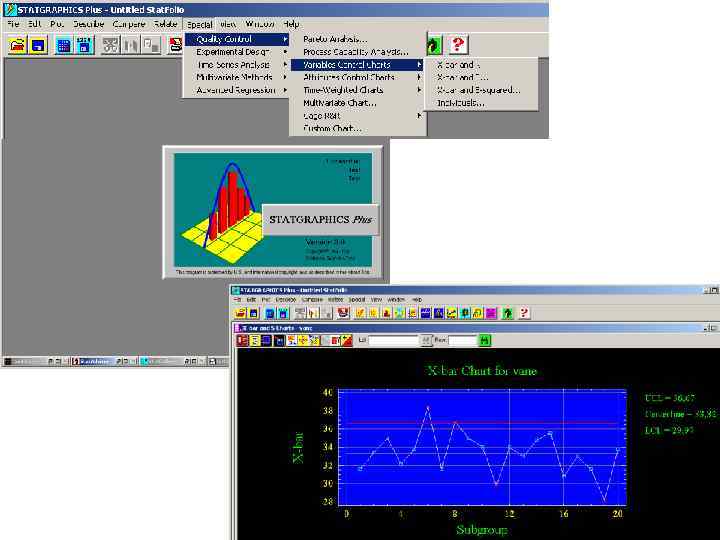Screen dimensions: 720x540
Task: Click into the Row input field
Action: 462,340
